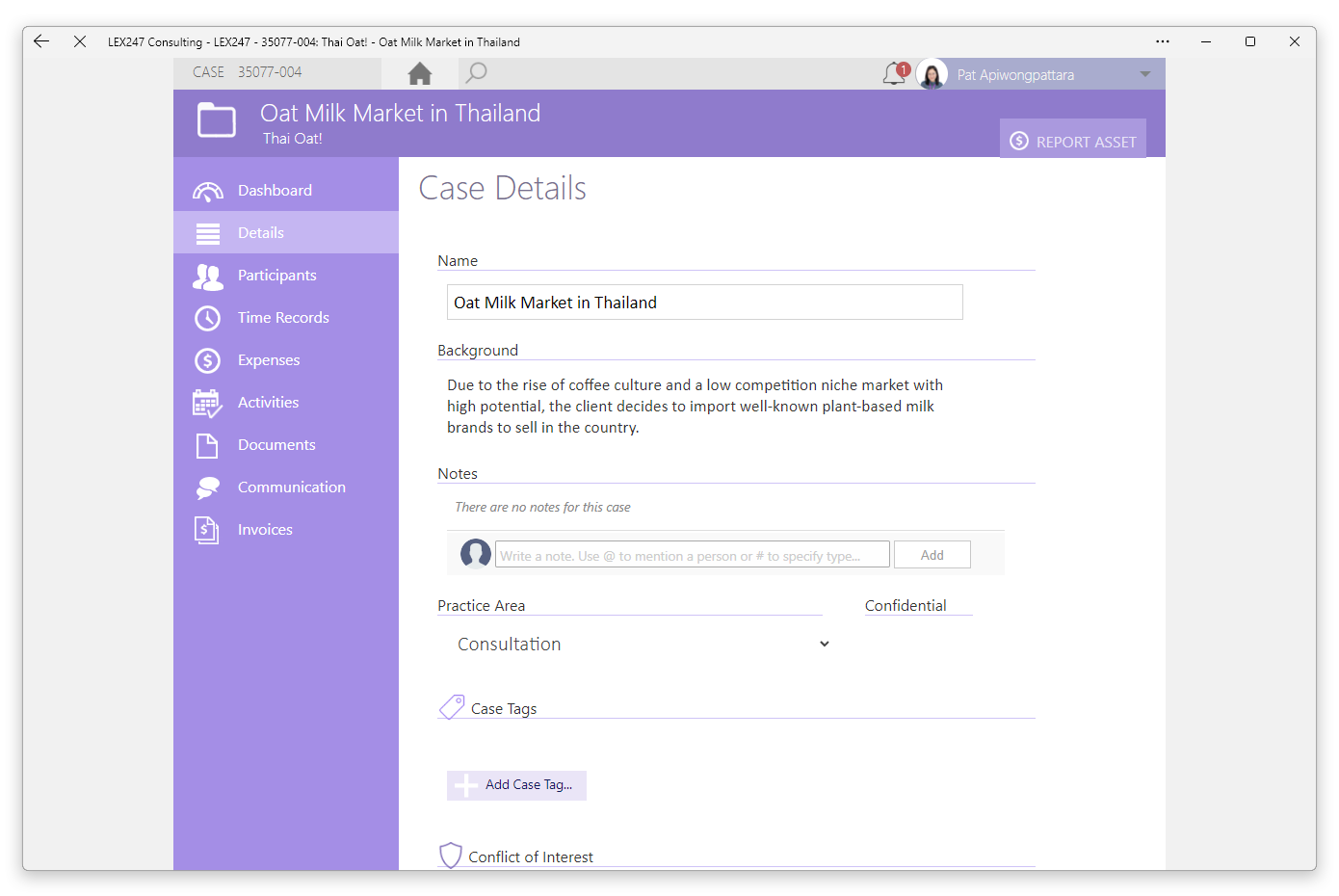Open Dashboard from the sidebar

click(286, 190)
